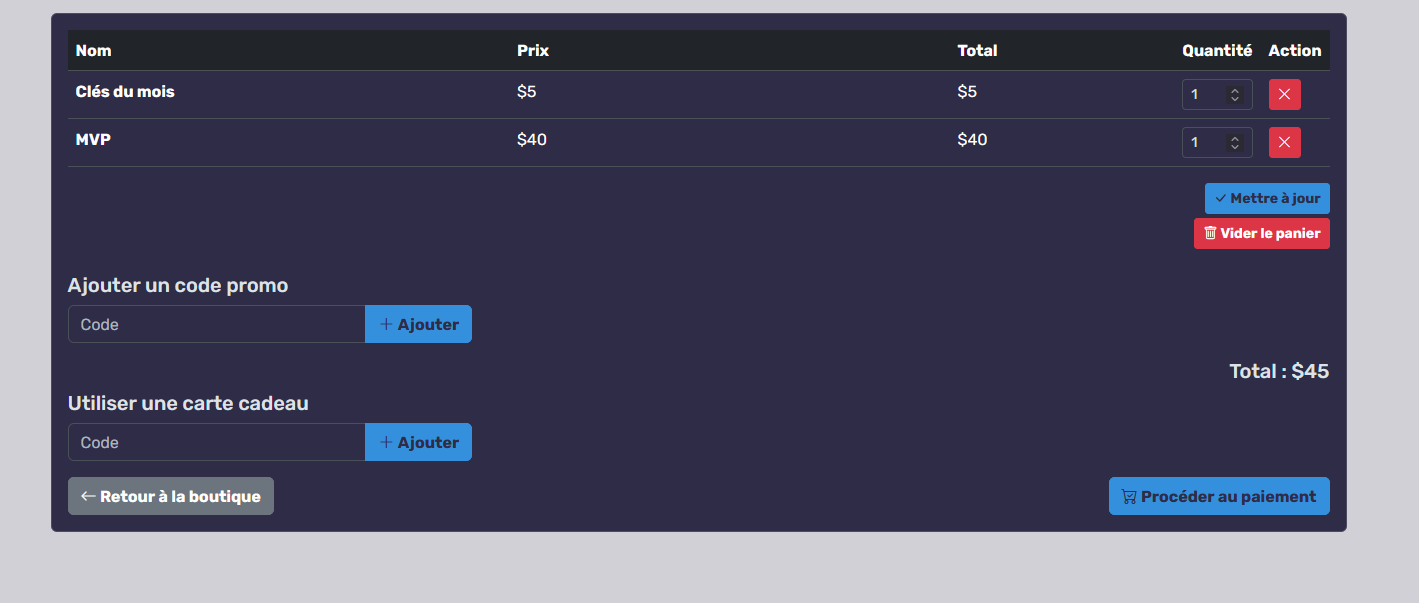Screen dimensions: 1419x603
Task: Click the promo code input field
Action: [x=216, y=325]
